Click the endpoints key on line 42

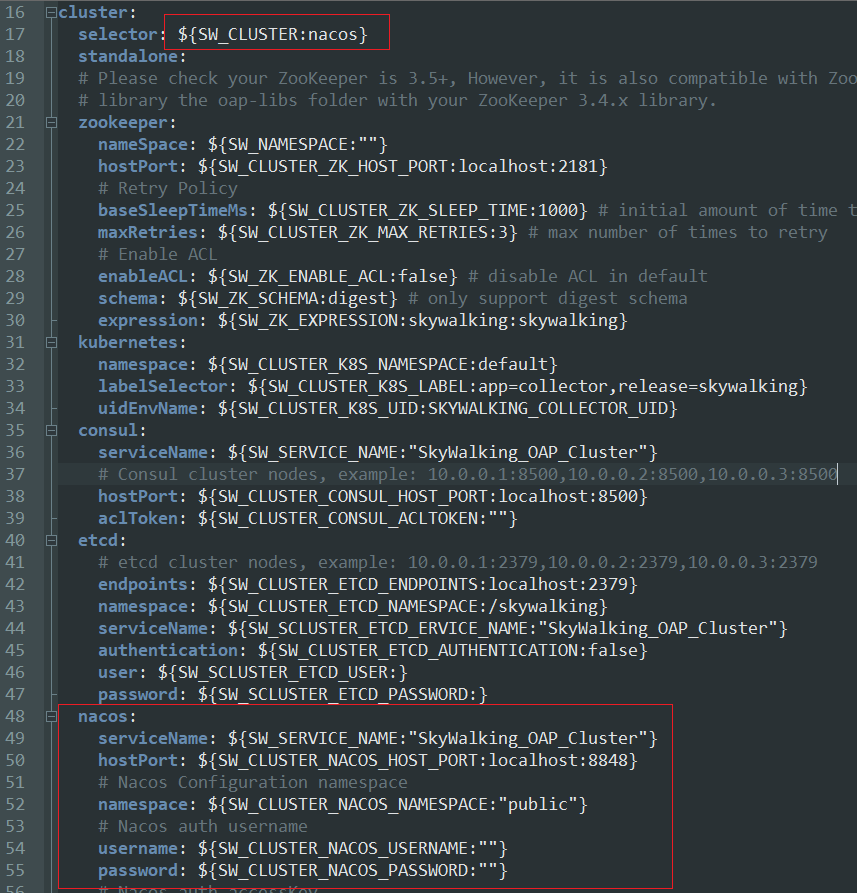pos(143,585)
